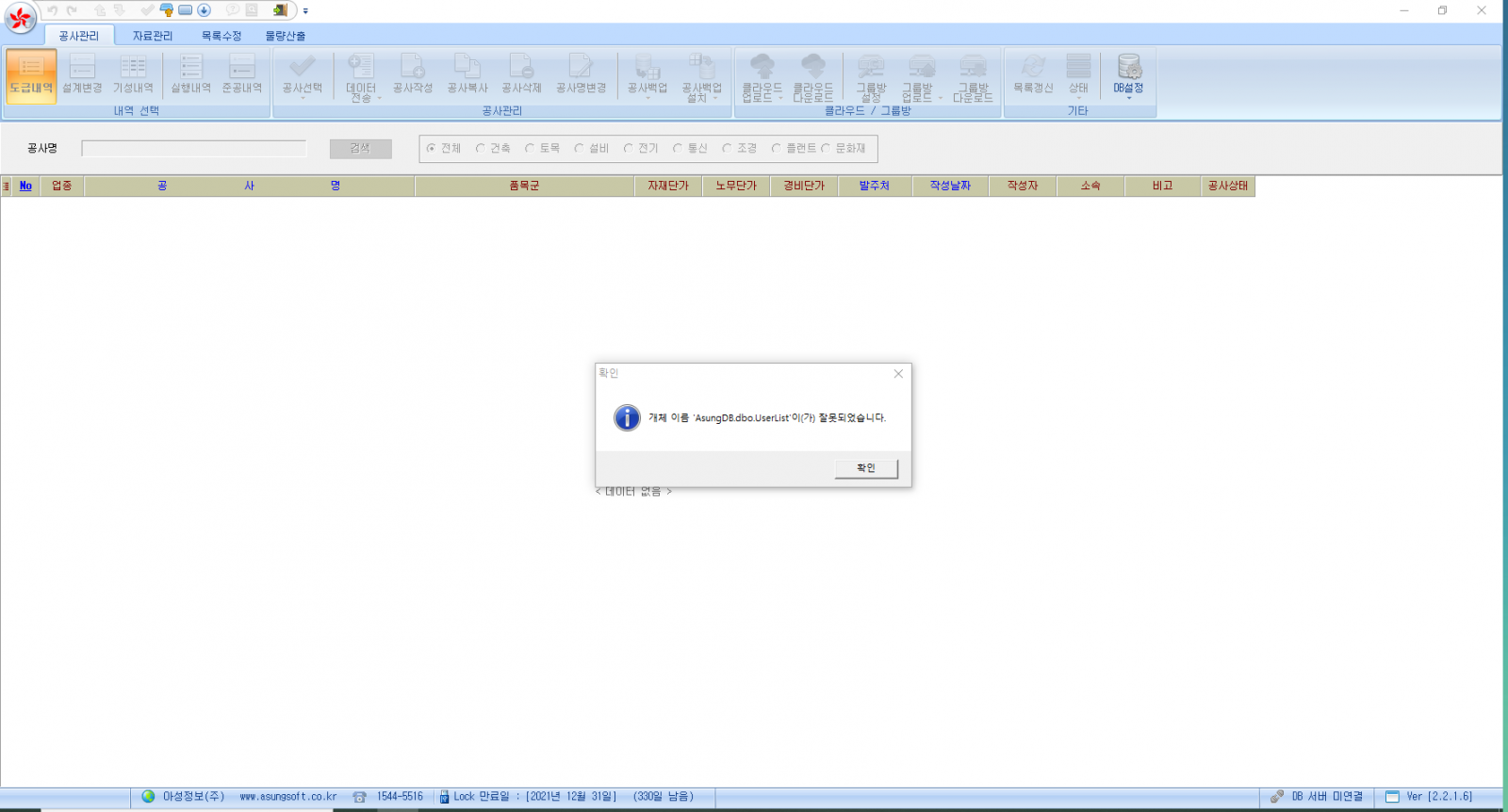The height and width of the screenshot is (812, 1508).
Task: Switch to the 자료관리 tab
Action: tap(152, 36)
